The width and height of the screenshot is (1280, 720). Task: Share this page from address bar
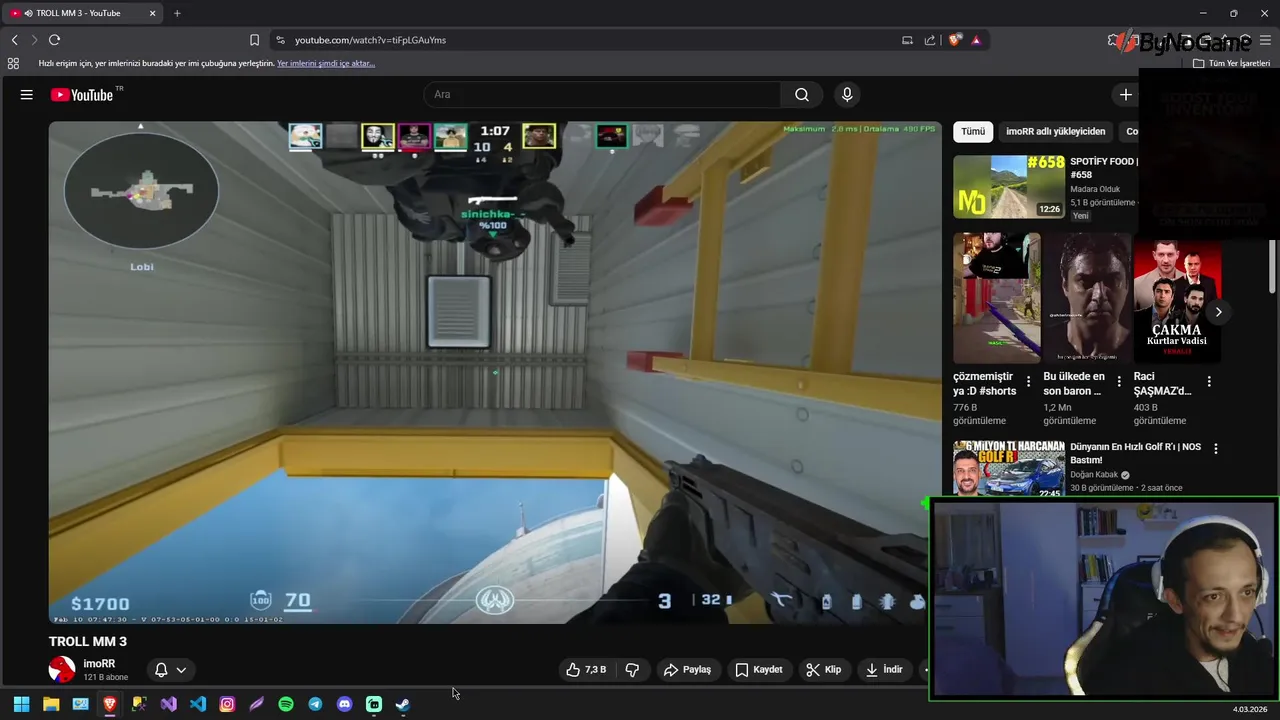coord(930,40)
